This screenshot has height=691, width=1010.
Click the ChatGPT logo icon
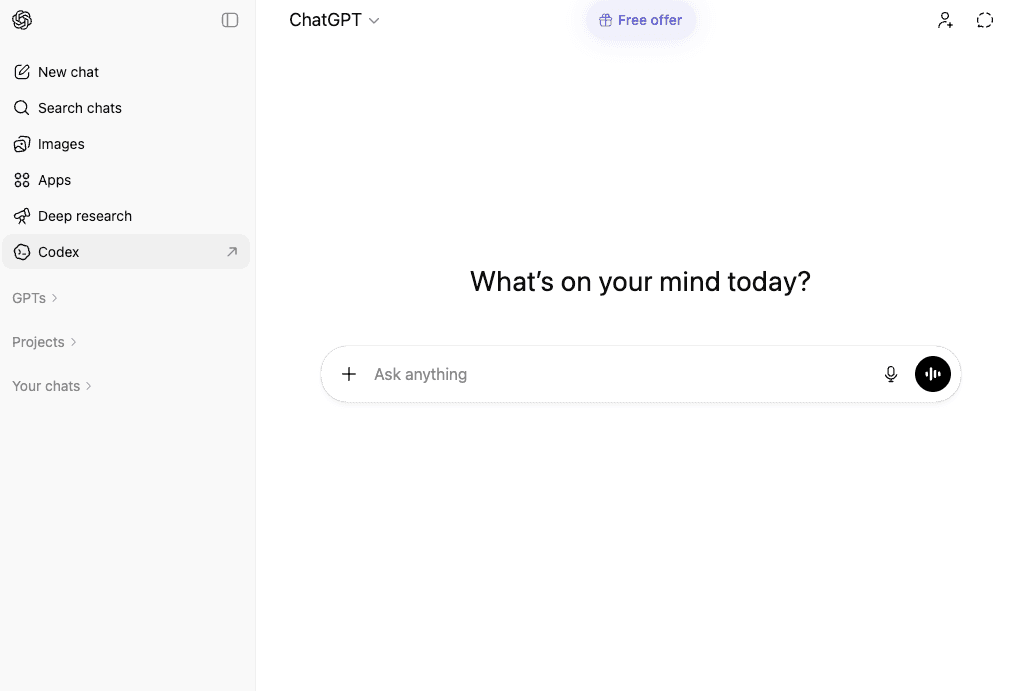pos(22,20)
